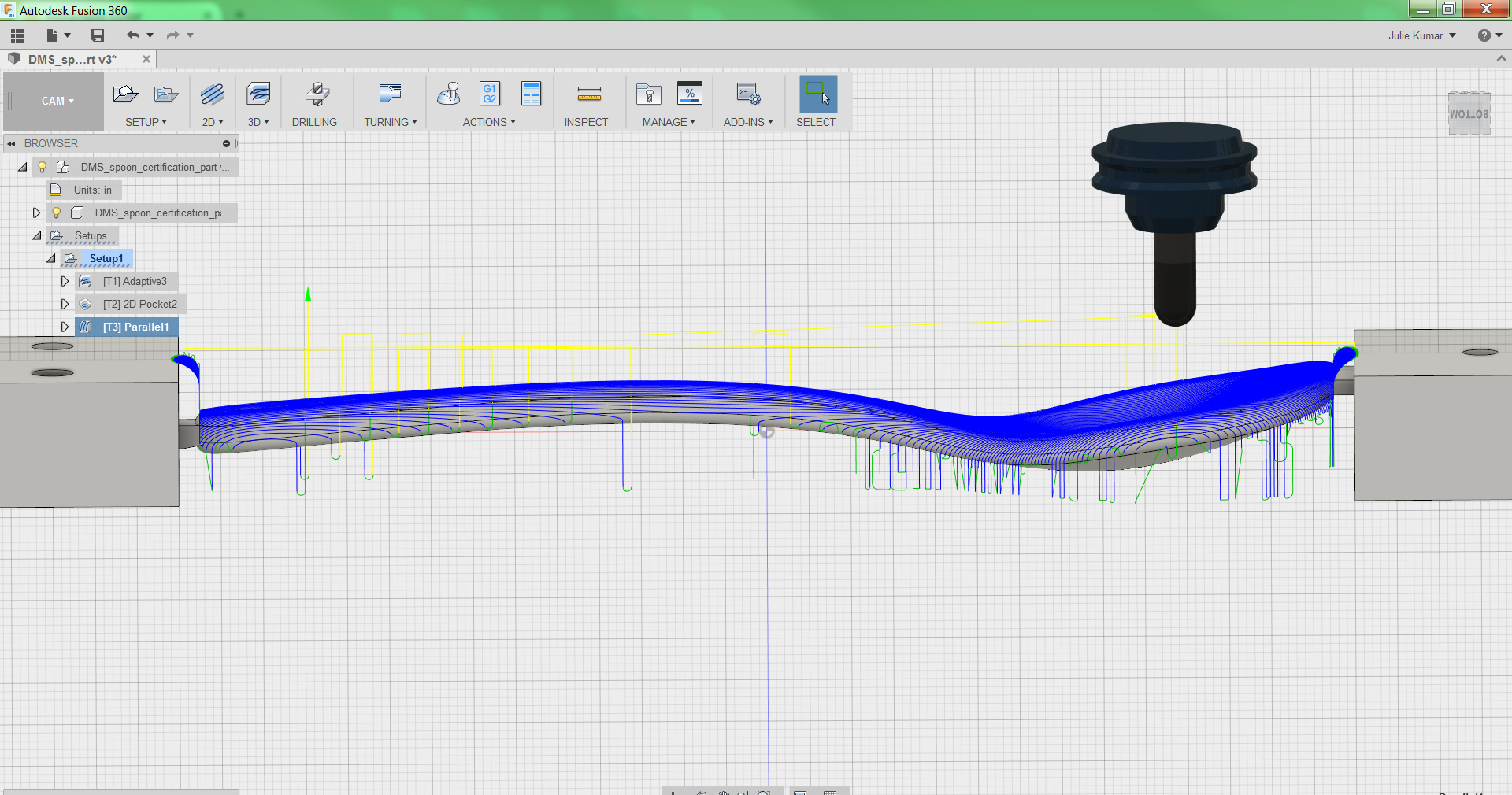
Task: Expand the [T3] Parallel1 operation
Action: pyautogui.click(x=65, y=327)
